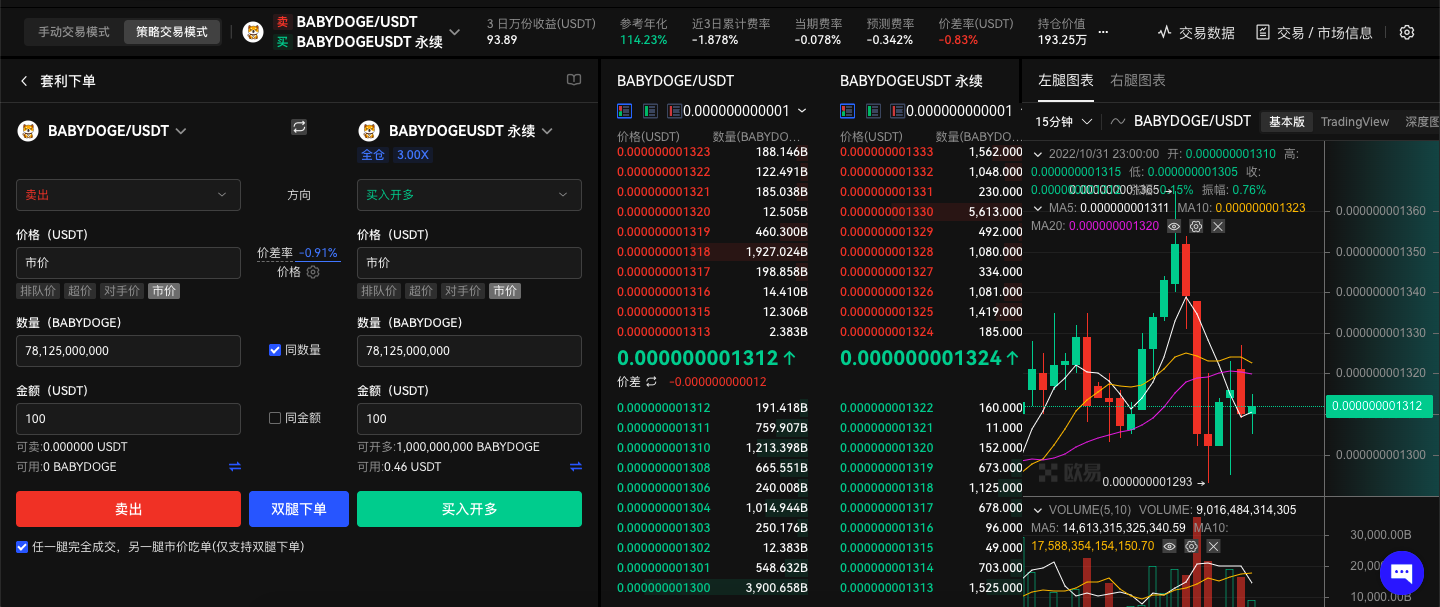
Task: Click the red 卖出 button
Action: pos(128,509)
